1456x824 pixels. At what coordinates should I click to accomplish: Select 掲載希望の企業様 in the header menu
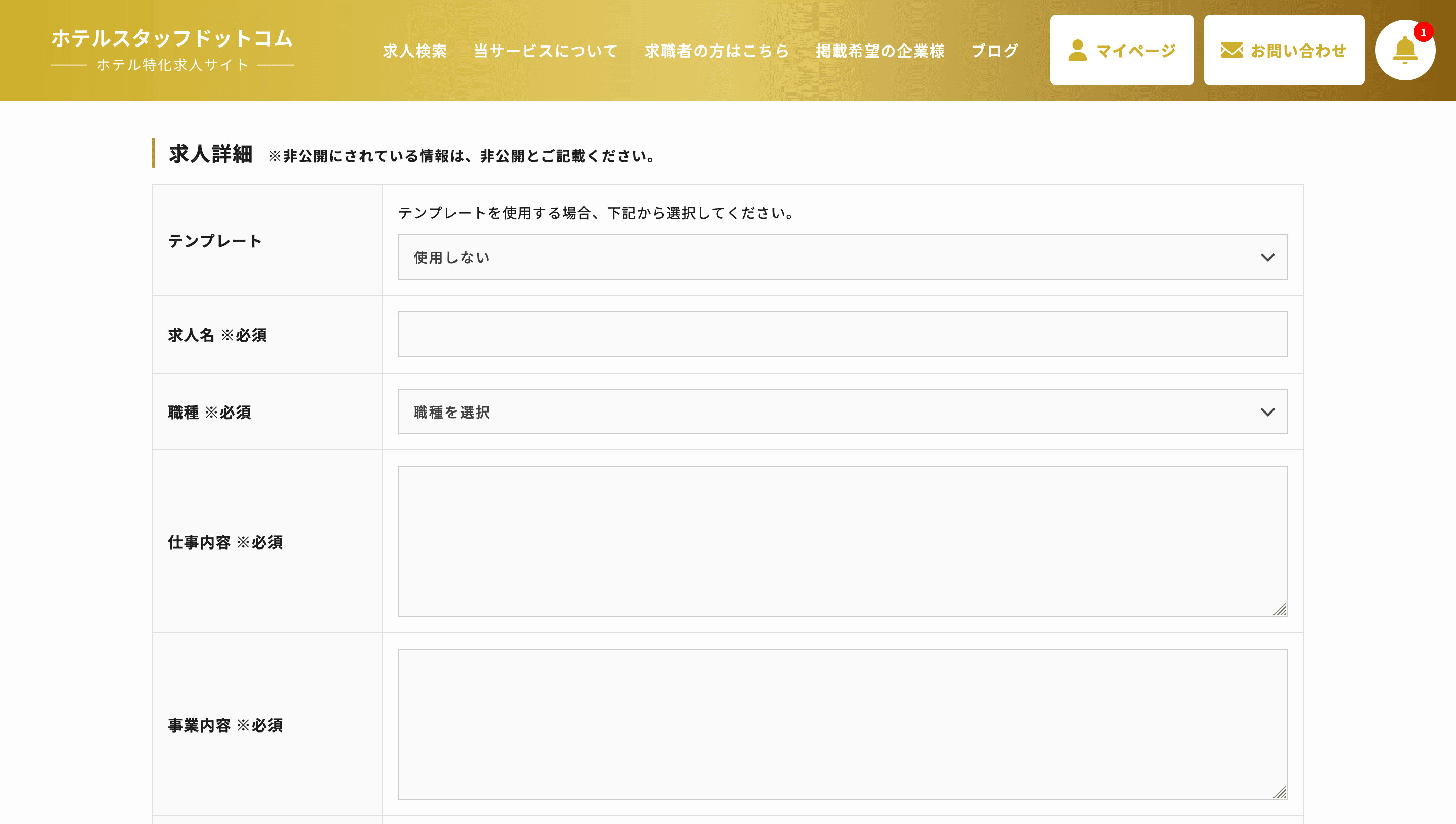880,51
